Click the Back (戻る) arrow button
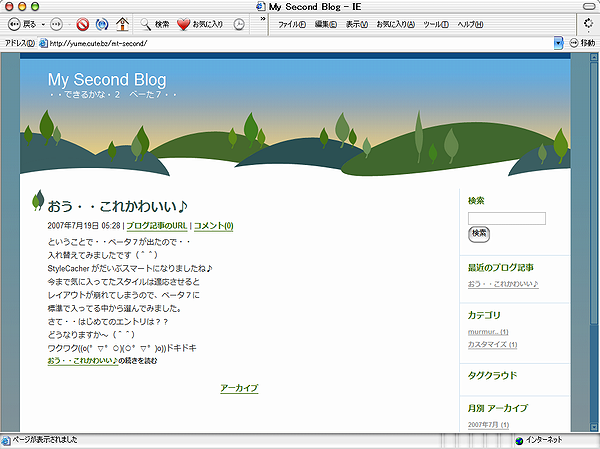Screen dimensions: 600x449 (x=14, y=24)
